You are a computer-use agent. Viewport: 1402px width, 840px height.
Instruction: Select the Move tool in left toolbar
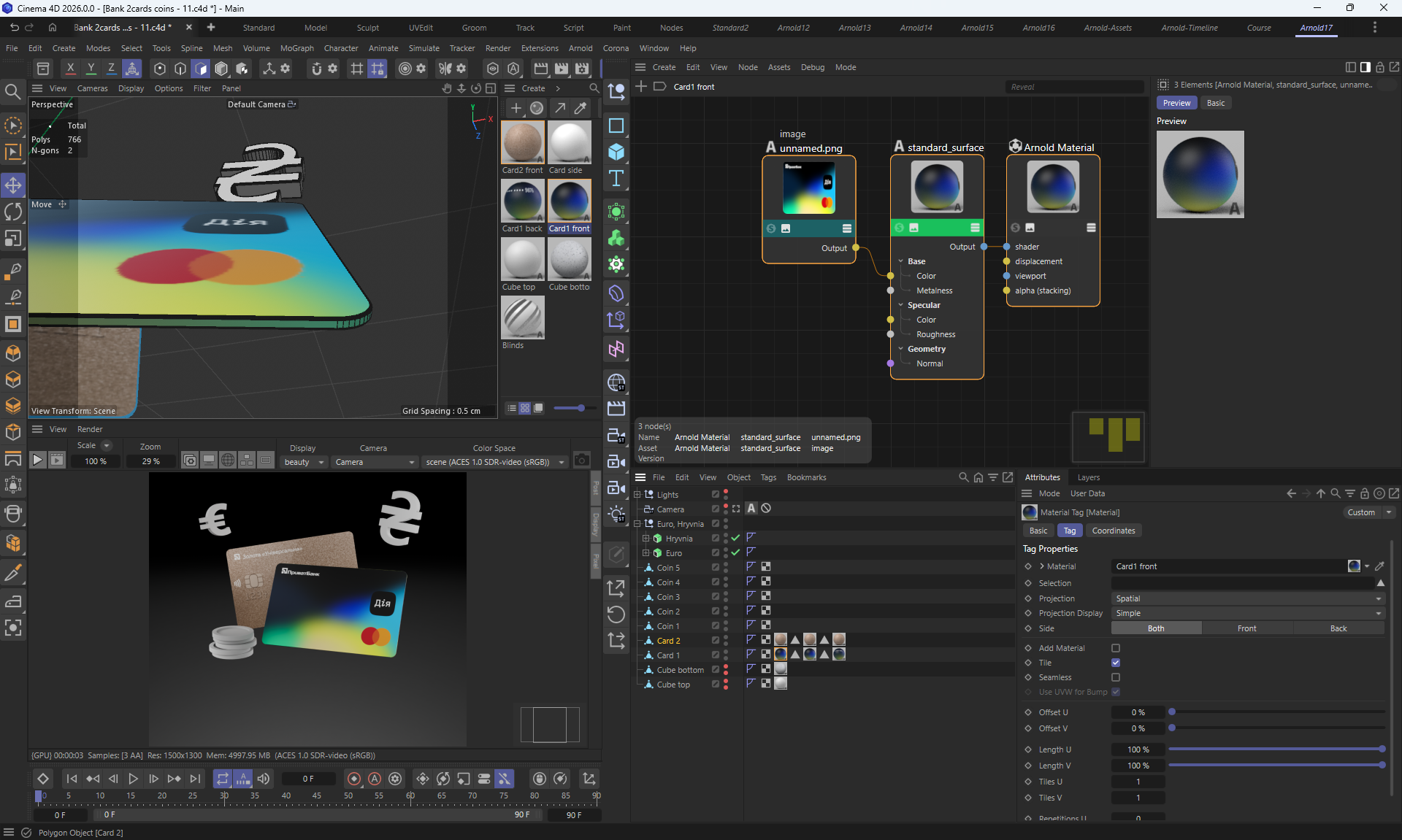point(13,185)
